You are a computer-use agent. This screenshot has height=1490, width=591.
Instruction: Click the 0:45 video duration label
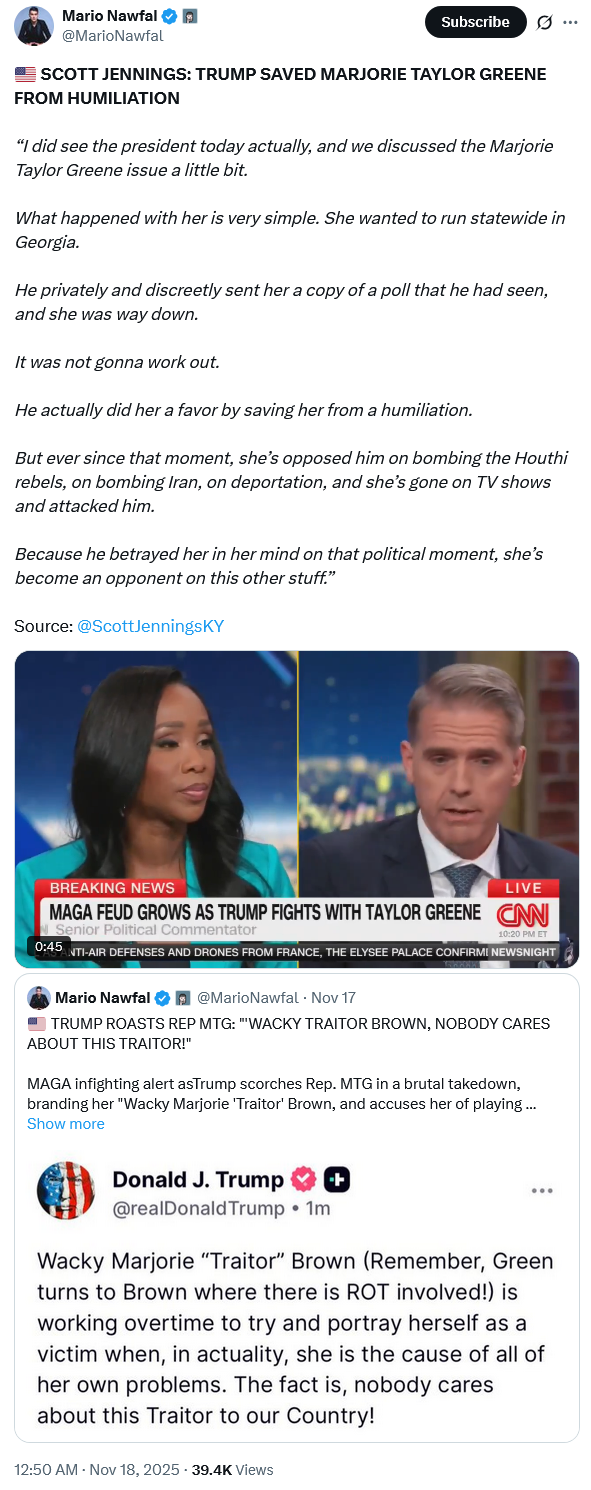(48, 946)
